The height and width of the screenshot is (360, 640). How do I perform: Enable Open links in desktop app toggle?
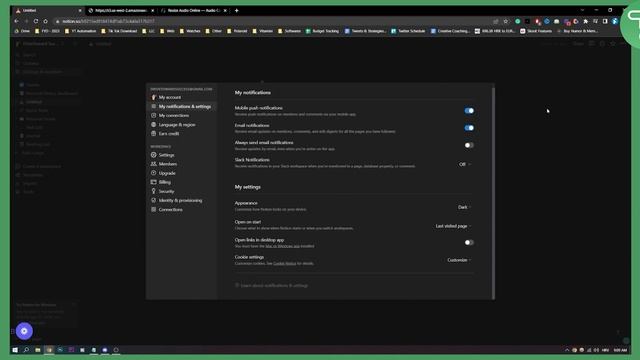(469, 242)
